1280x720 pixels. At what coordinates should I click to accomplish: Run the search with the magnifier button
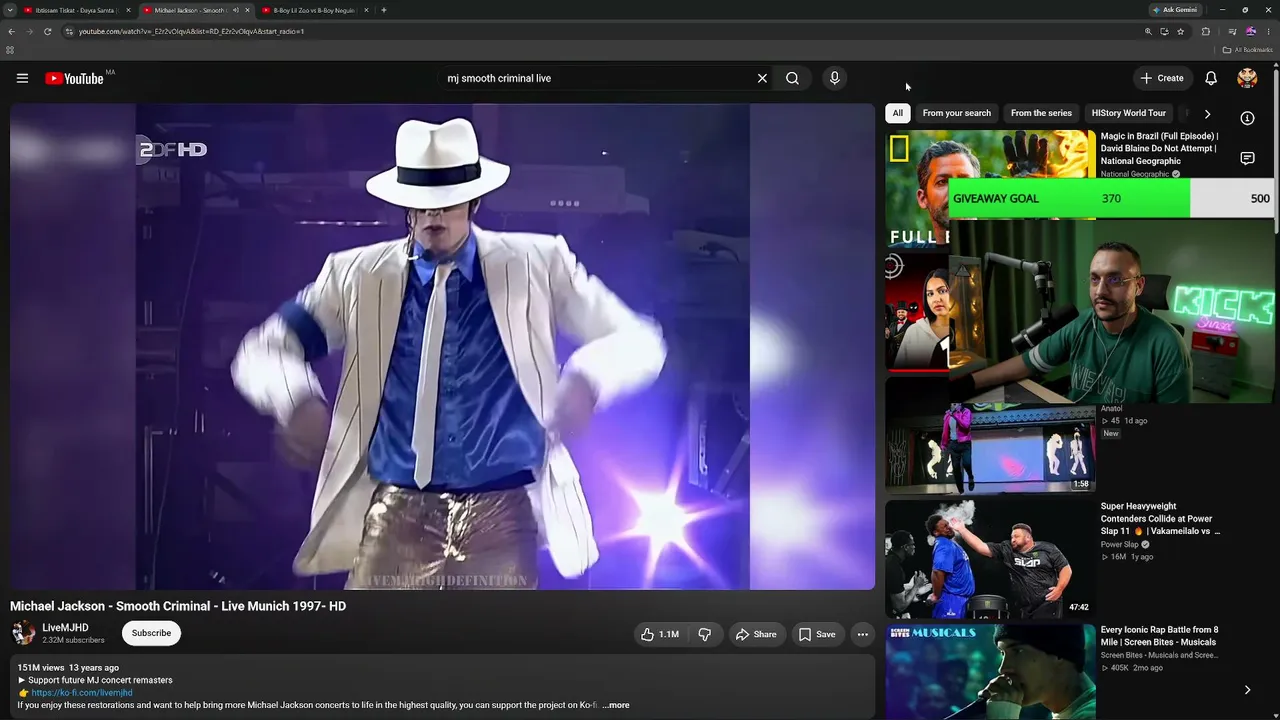[792, 78]
